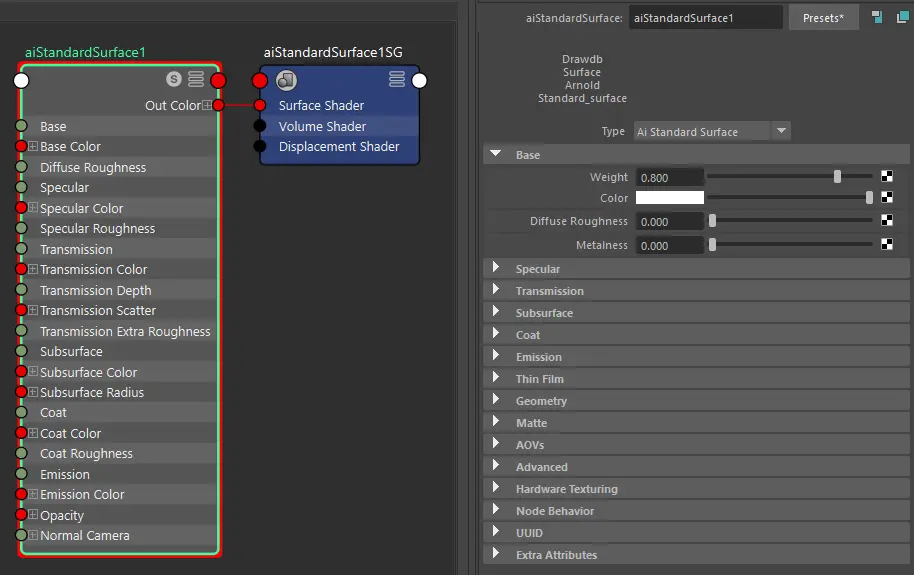Click the Volume Shader input port
The image size is (914, 575).
click(260, 126)
